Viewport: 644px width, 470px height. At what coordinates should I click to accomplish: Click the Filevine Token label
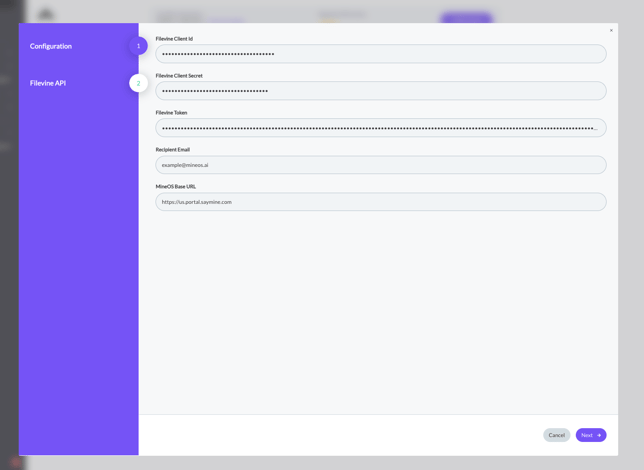pos(171,113)
